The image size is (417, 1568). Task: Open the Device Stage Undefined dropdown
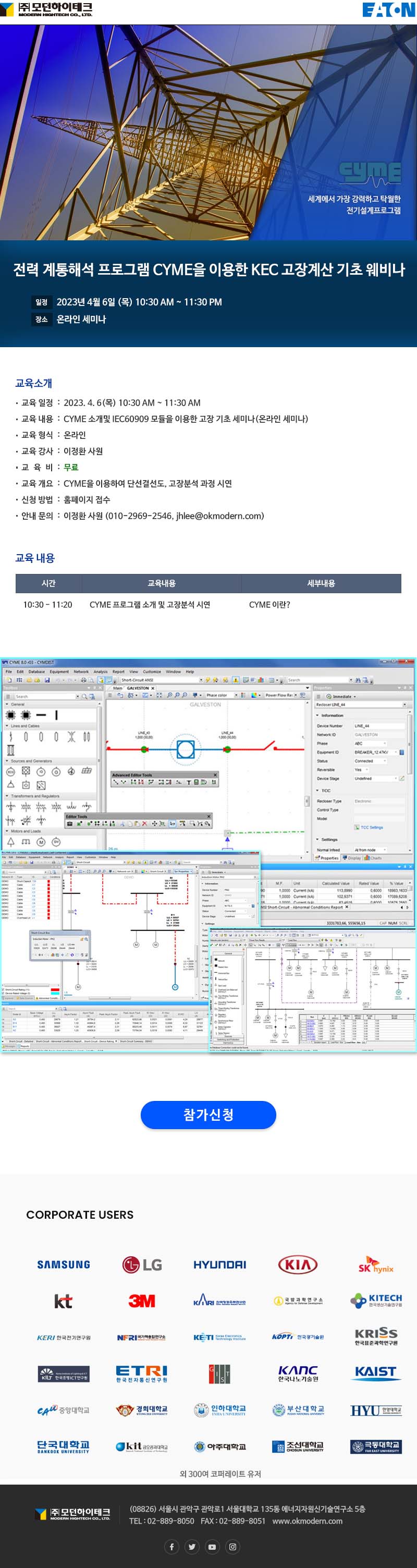point(375,778)
